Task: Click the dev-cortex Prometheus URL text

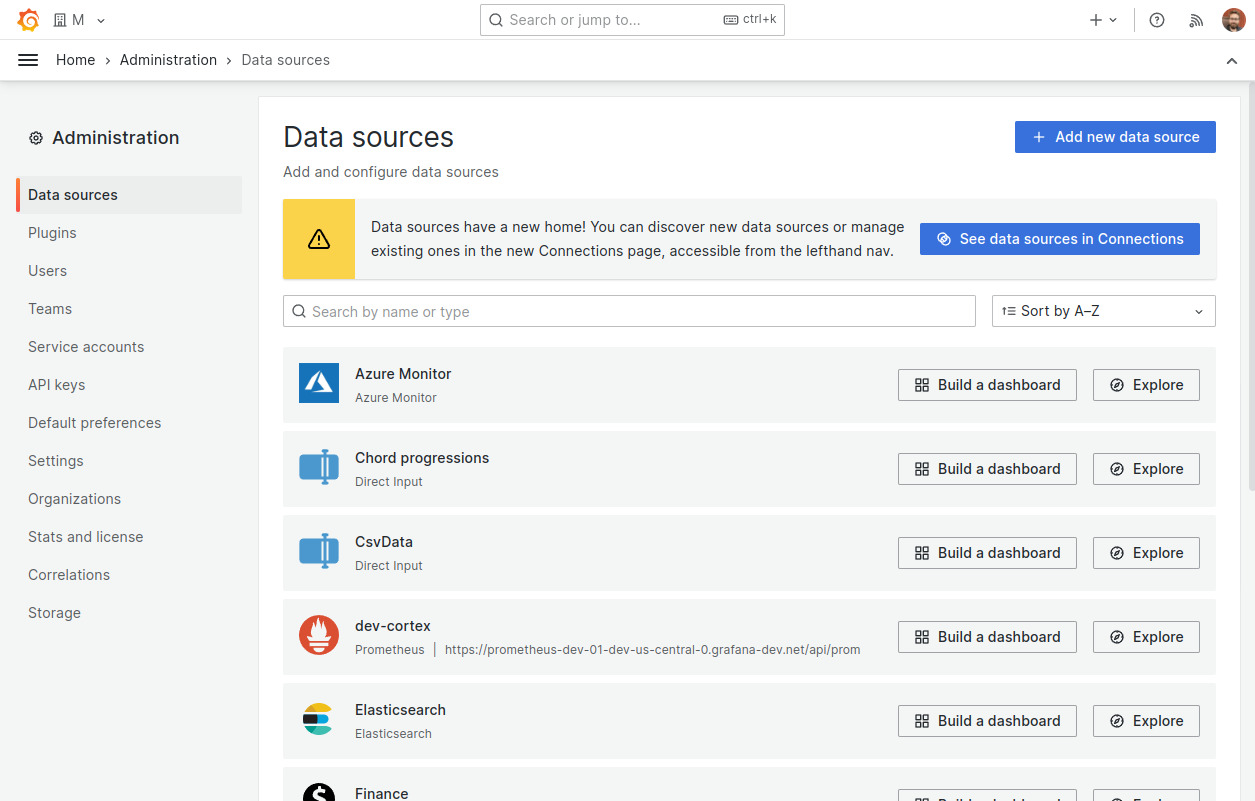Action: click(x=652, y=650)
